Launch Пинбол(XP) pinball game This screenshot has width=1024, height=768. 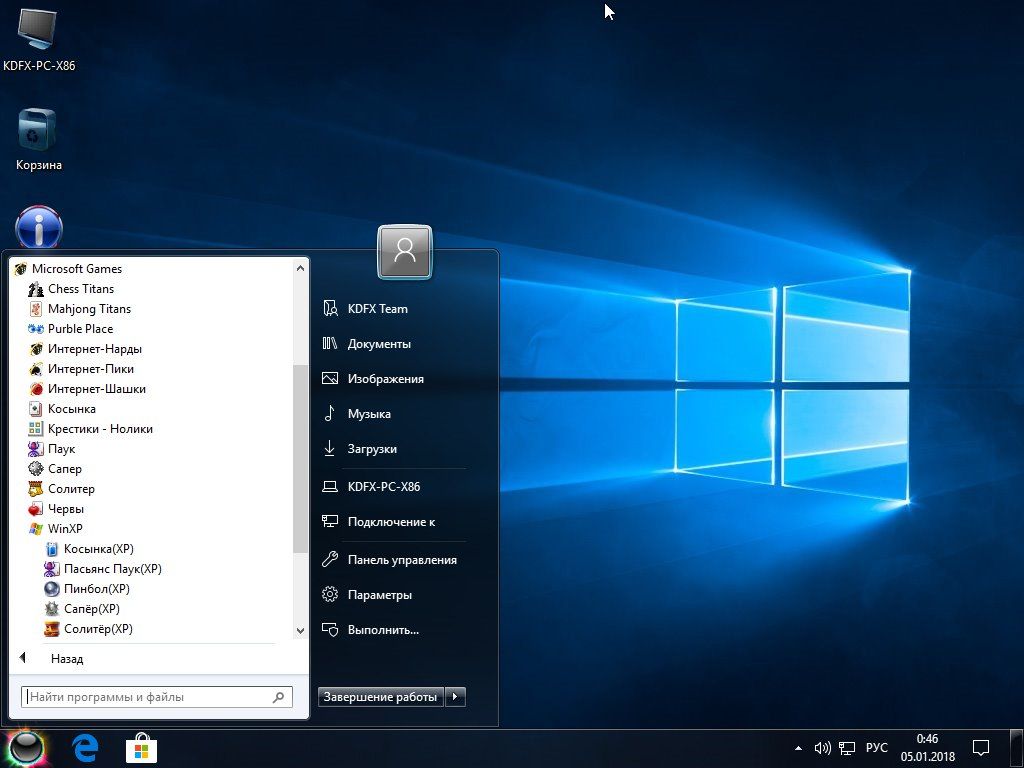click(96, 589)
